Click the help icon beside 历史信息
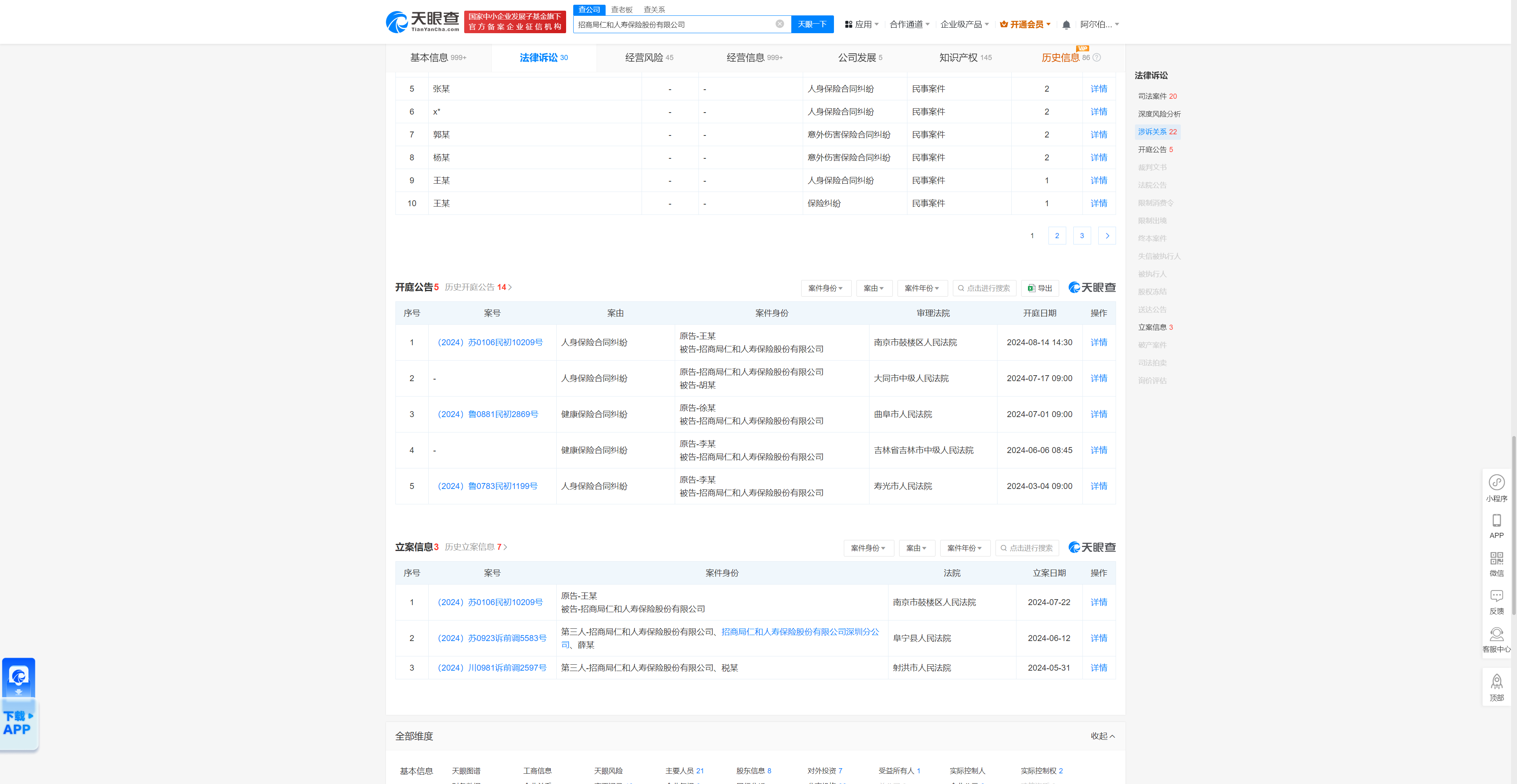 pyautogui.click(x=1097, y=58)
